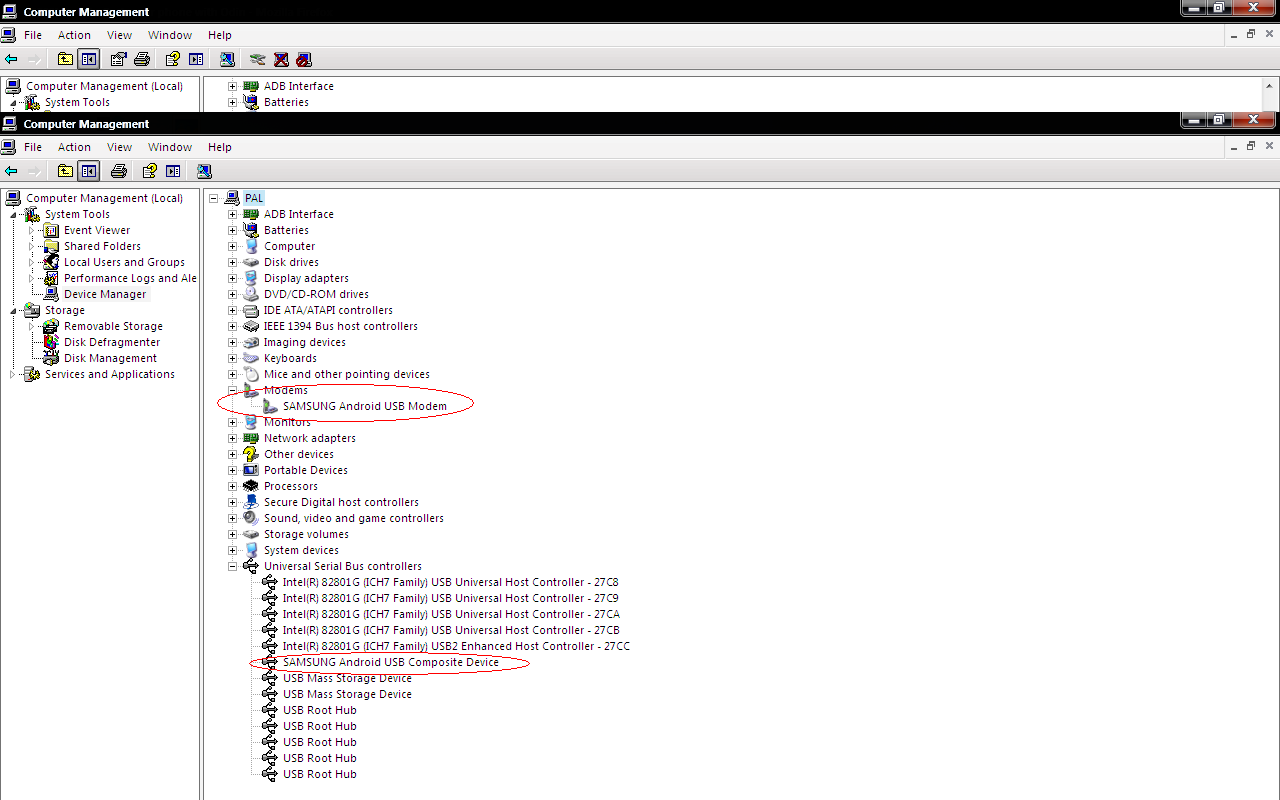Click scroll-up arrow in background window pane
Image resolution: width=1280 pixels, height=800 pixels.
1271,87
